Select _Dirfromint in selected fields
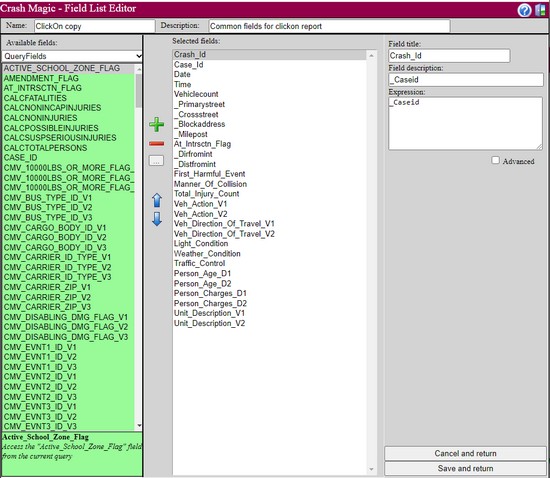Image resolution: width=550 pixels, height=478 pixels. tap(269, 154)
